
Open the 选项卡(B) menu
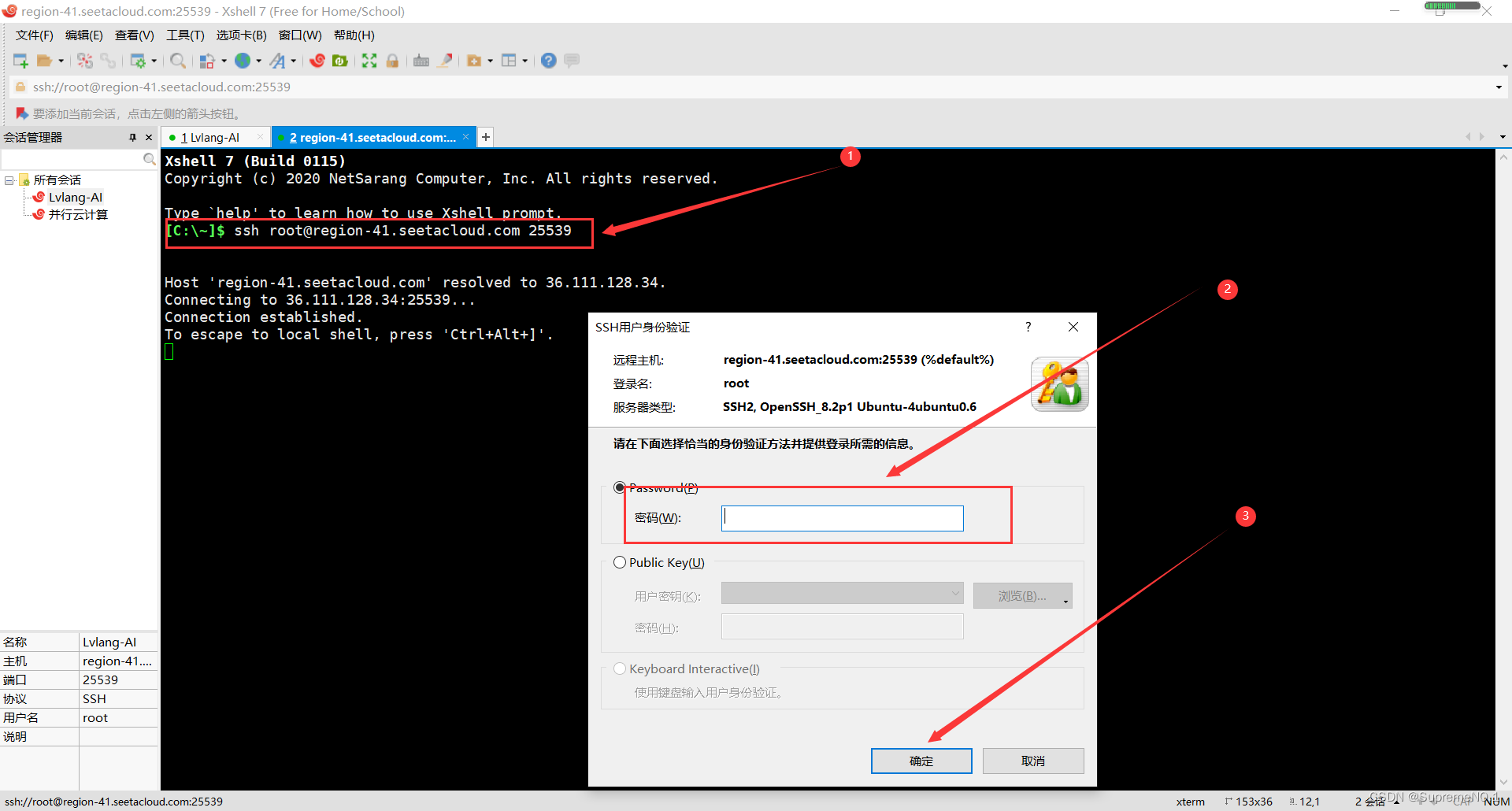click(241, 35)
